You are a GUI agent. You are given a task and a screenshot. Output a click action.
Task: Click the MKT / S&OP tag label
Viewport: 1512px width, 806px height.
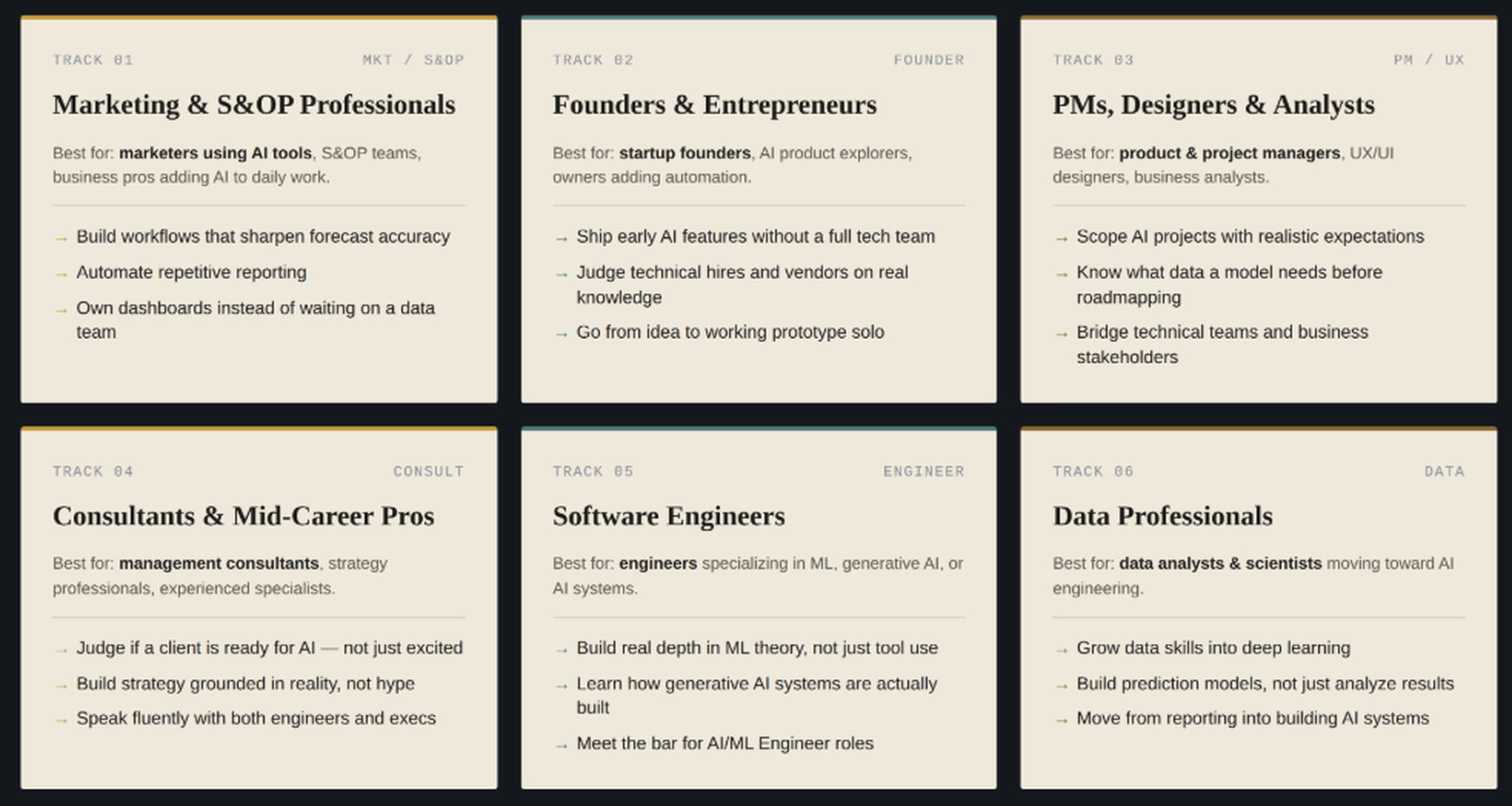coord(413,60)
